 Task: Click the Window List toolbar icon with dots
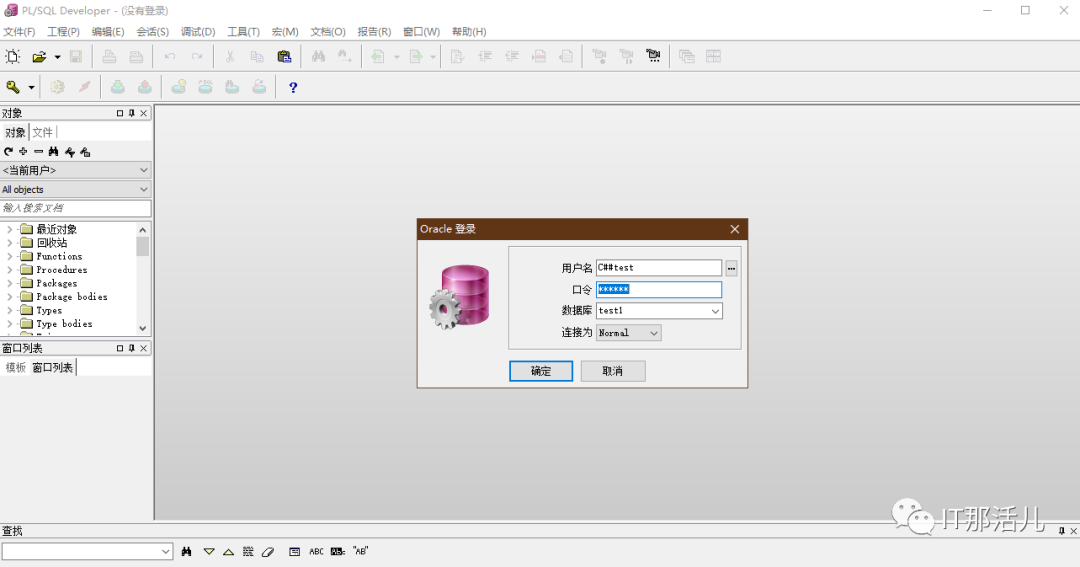click(653, 56)
